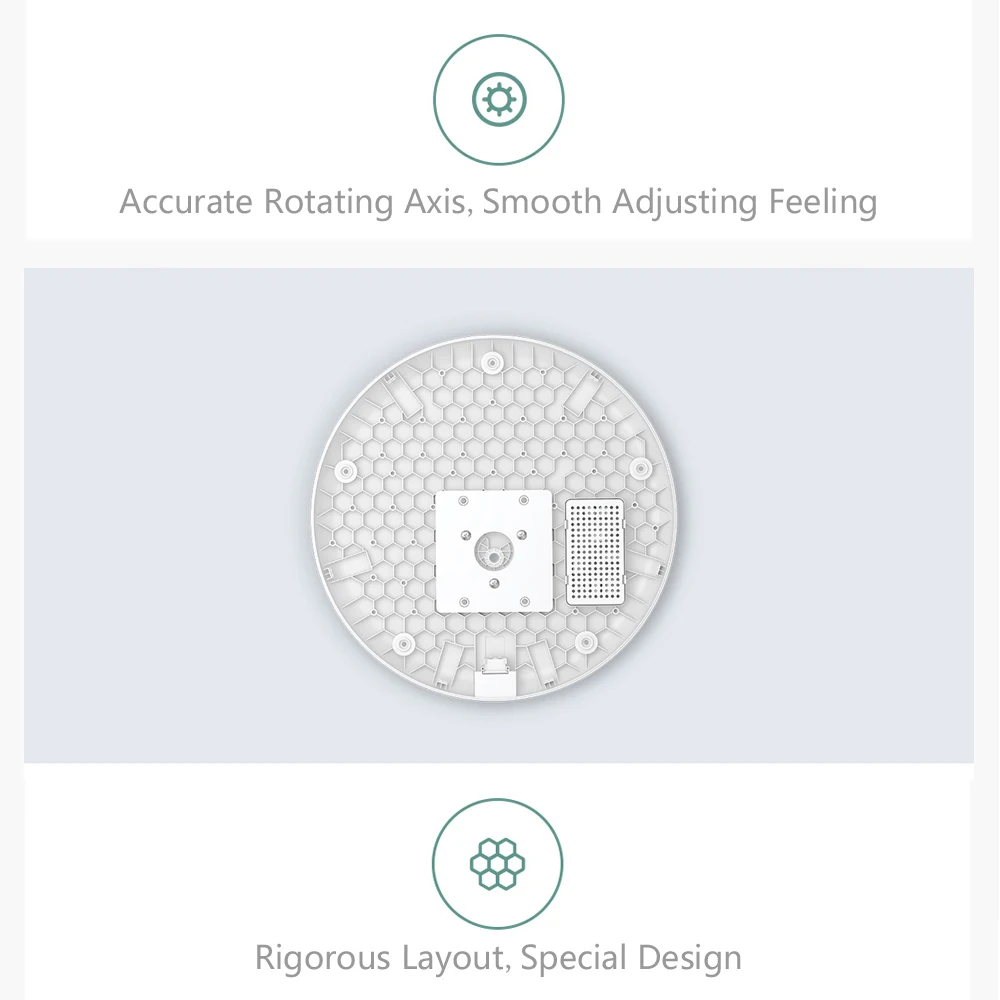
Task: Click the topmost screw post of the lamp base
Action: tap(492, 363)
